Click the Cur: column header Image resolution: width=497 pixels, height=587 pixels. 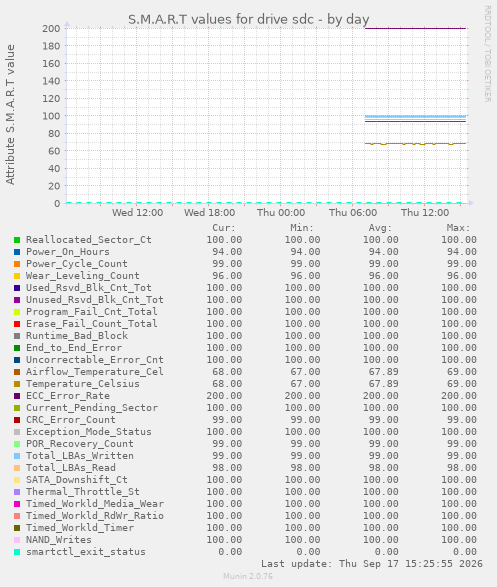[224, 228]
